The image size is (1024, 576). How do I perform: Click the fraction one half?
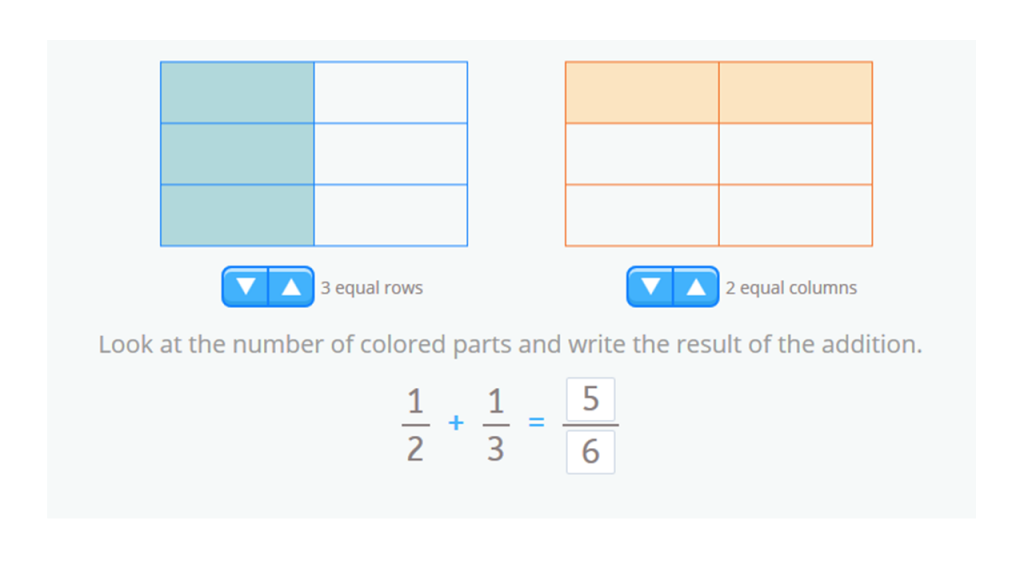(415, 423)
